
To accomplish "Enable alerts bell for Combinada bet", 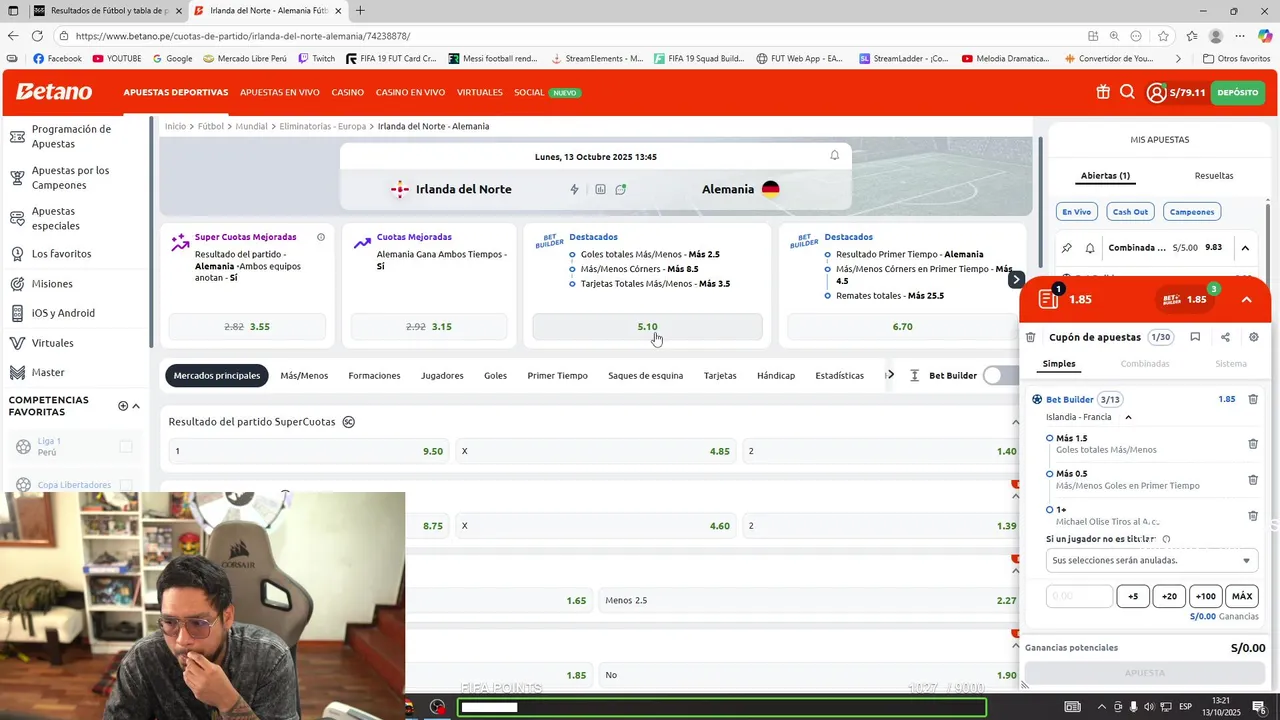I will coord(1090,248).
